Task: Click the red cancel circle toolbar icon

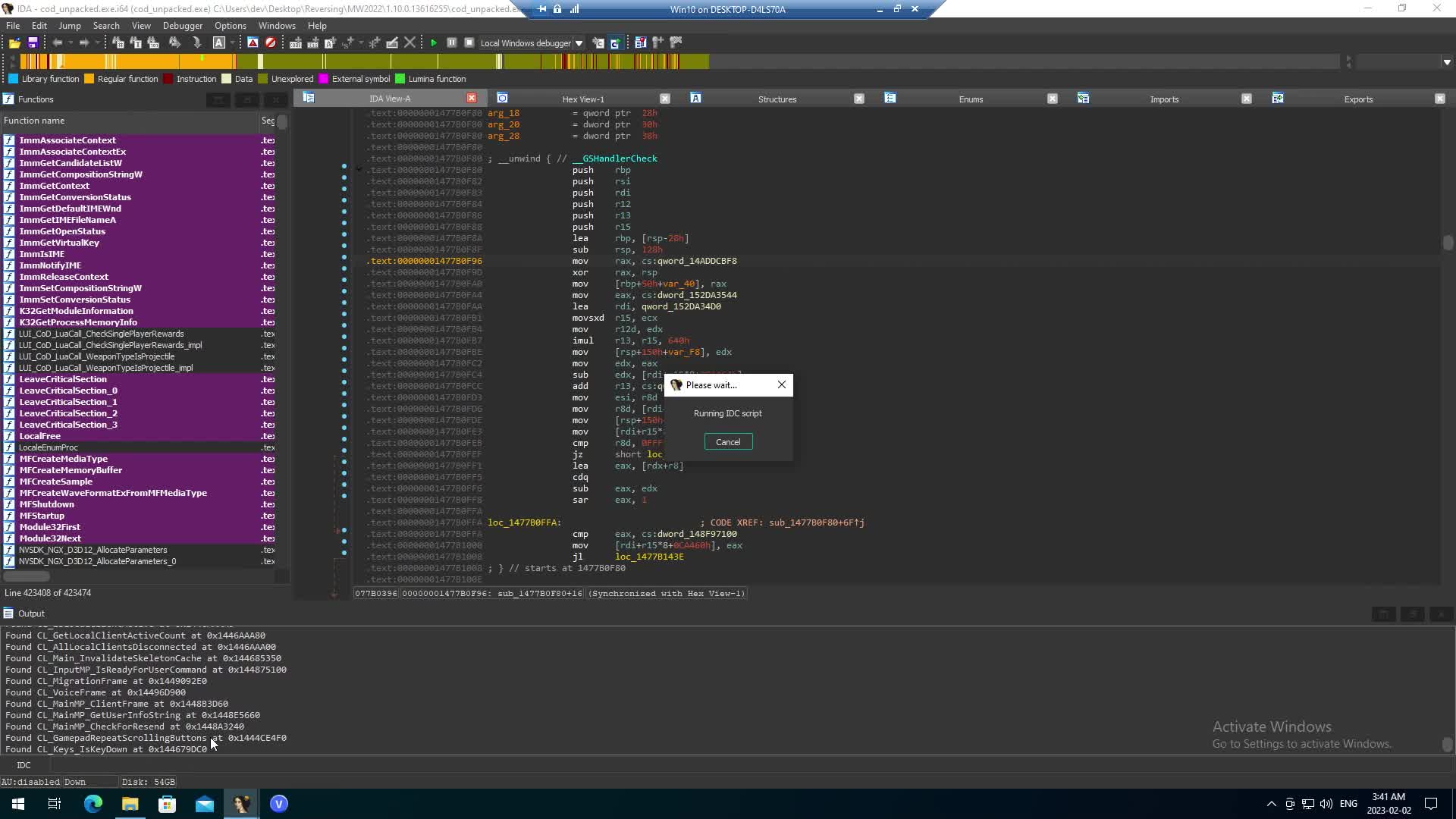Action: coord(271,43)
